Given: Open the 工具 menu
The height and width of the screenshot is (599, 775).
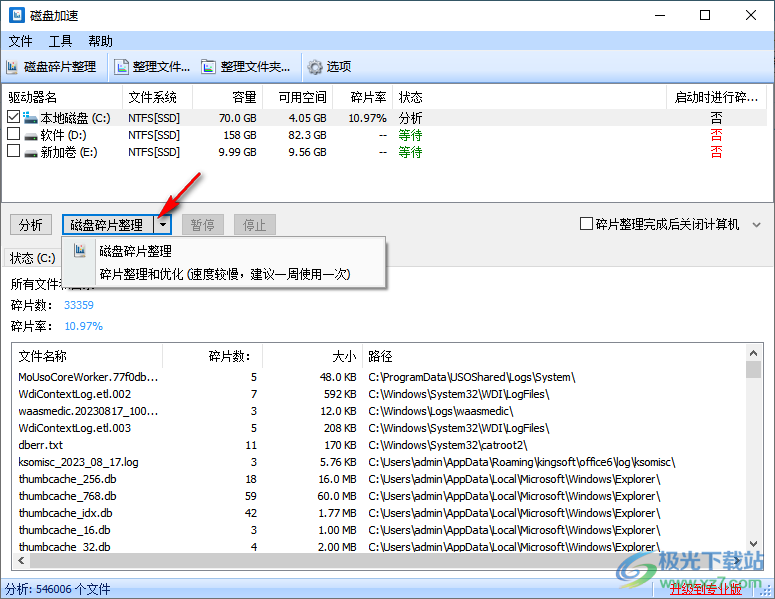Looking at the screenshot, I should click(60, 41).
